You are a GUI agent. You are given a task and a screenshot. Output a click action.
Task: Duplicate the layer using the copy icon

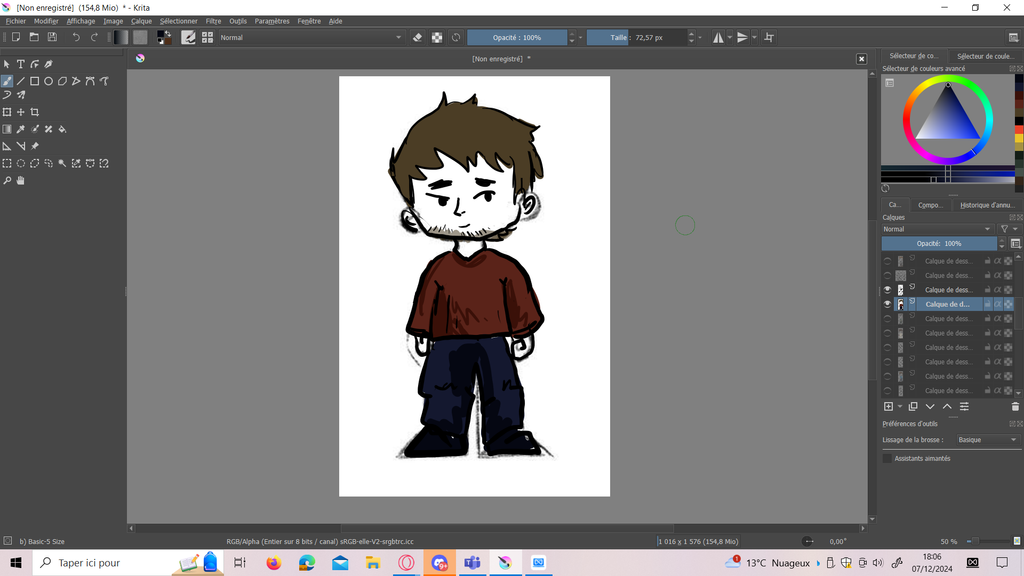[x=913, y=407]
